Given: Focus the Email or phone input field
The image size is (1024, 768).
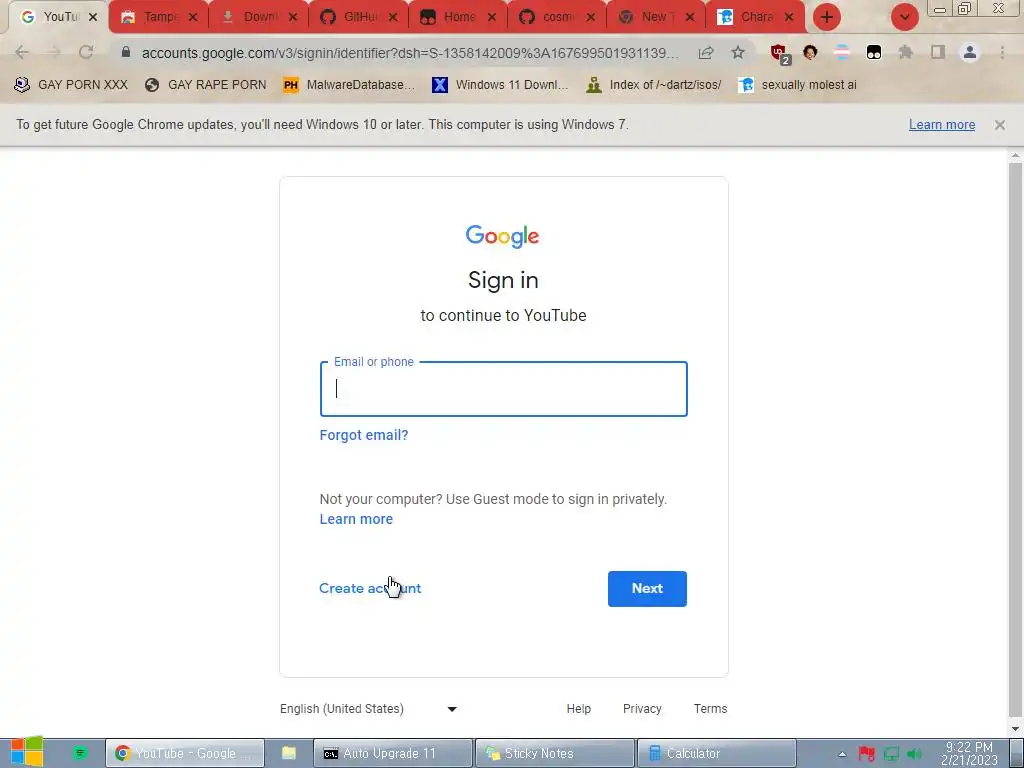Looking at the screenshot, I should (x=504, y=389).
